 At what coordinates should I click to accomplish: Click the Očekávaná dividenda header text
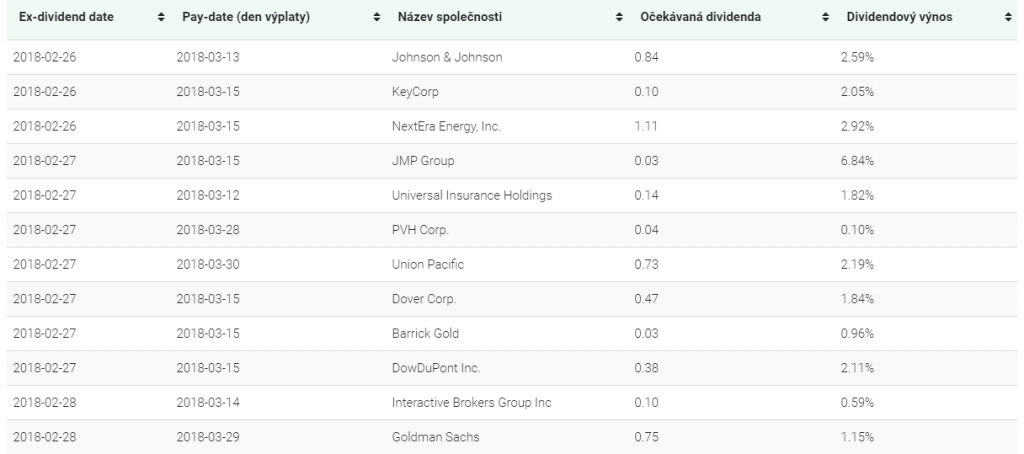699,19
